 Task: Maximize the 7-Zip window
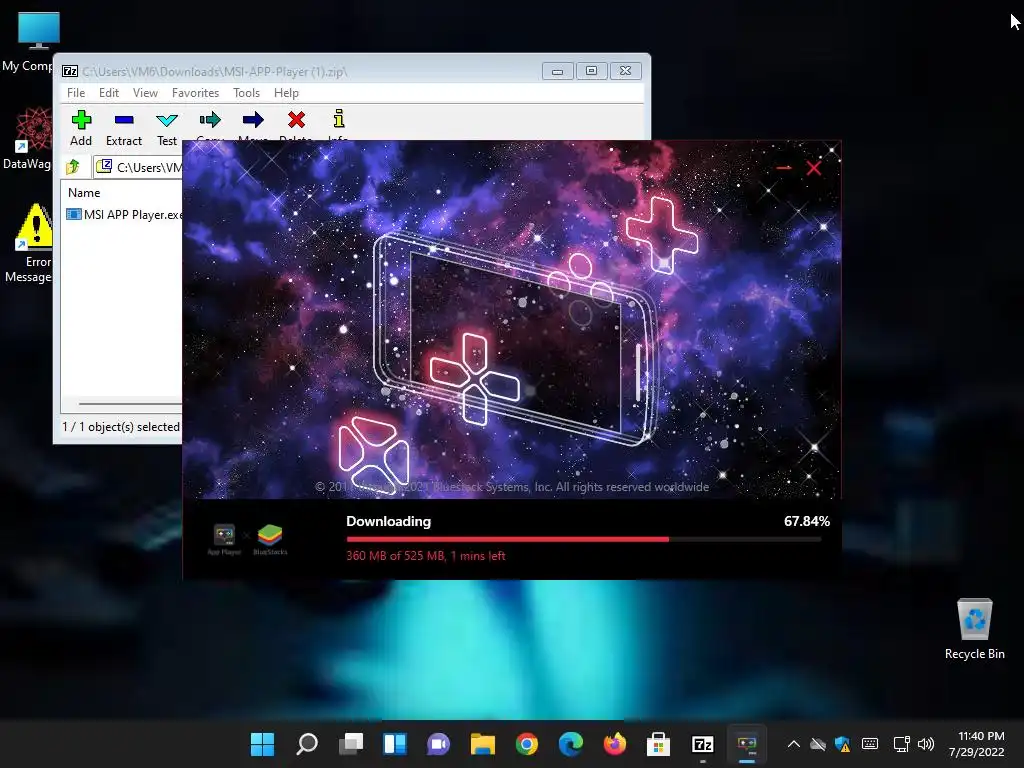pos(591,71)
